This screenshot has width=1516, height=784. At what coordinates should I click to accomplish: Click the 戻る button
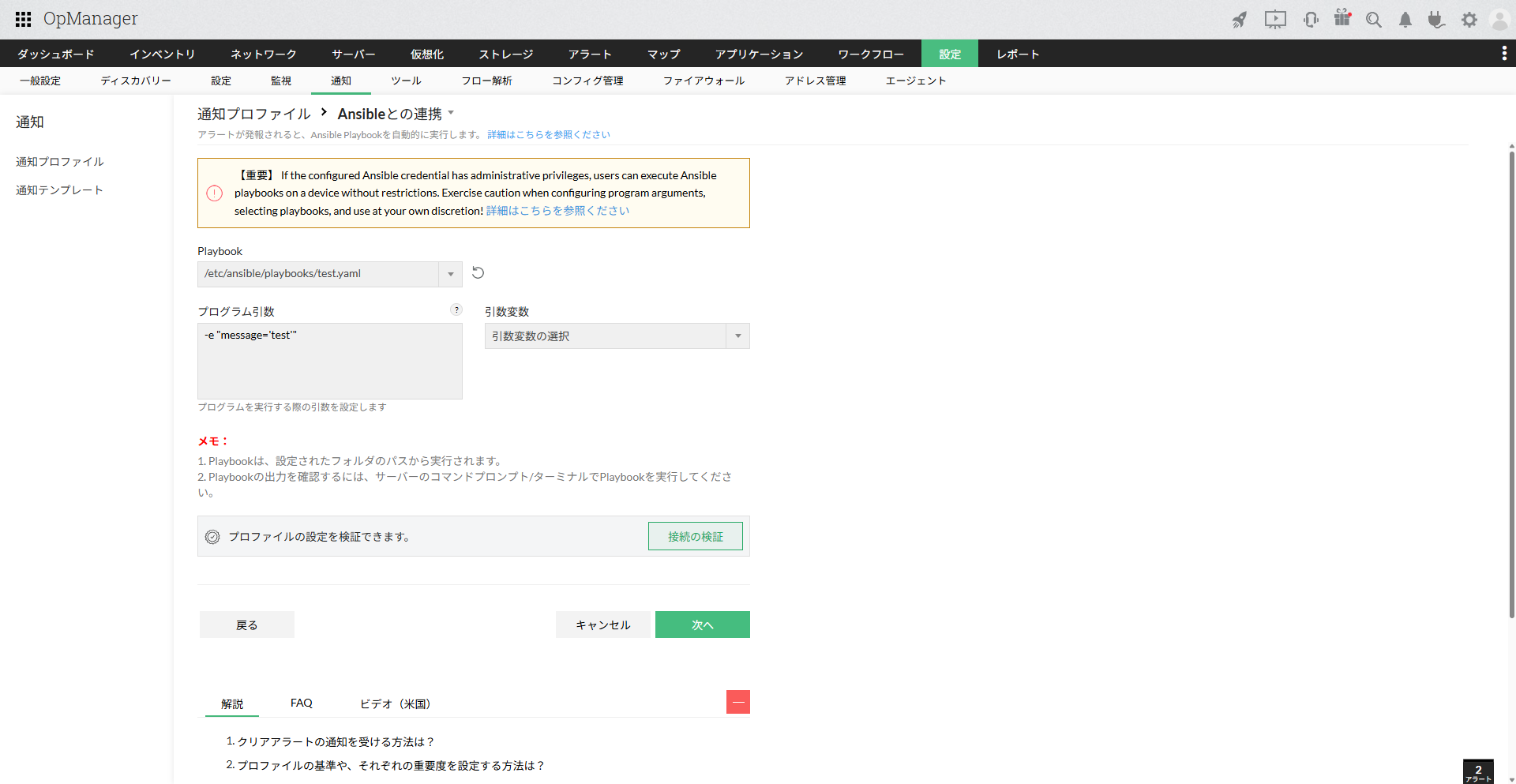pyautogui.click(x=247, y=625)
